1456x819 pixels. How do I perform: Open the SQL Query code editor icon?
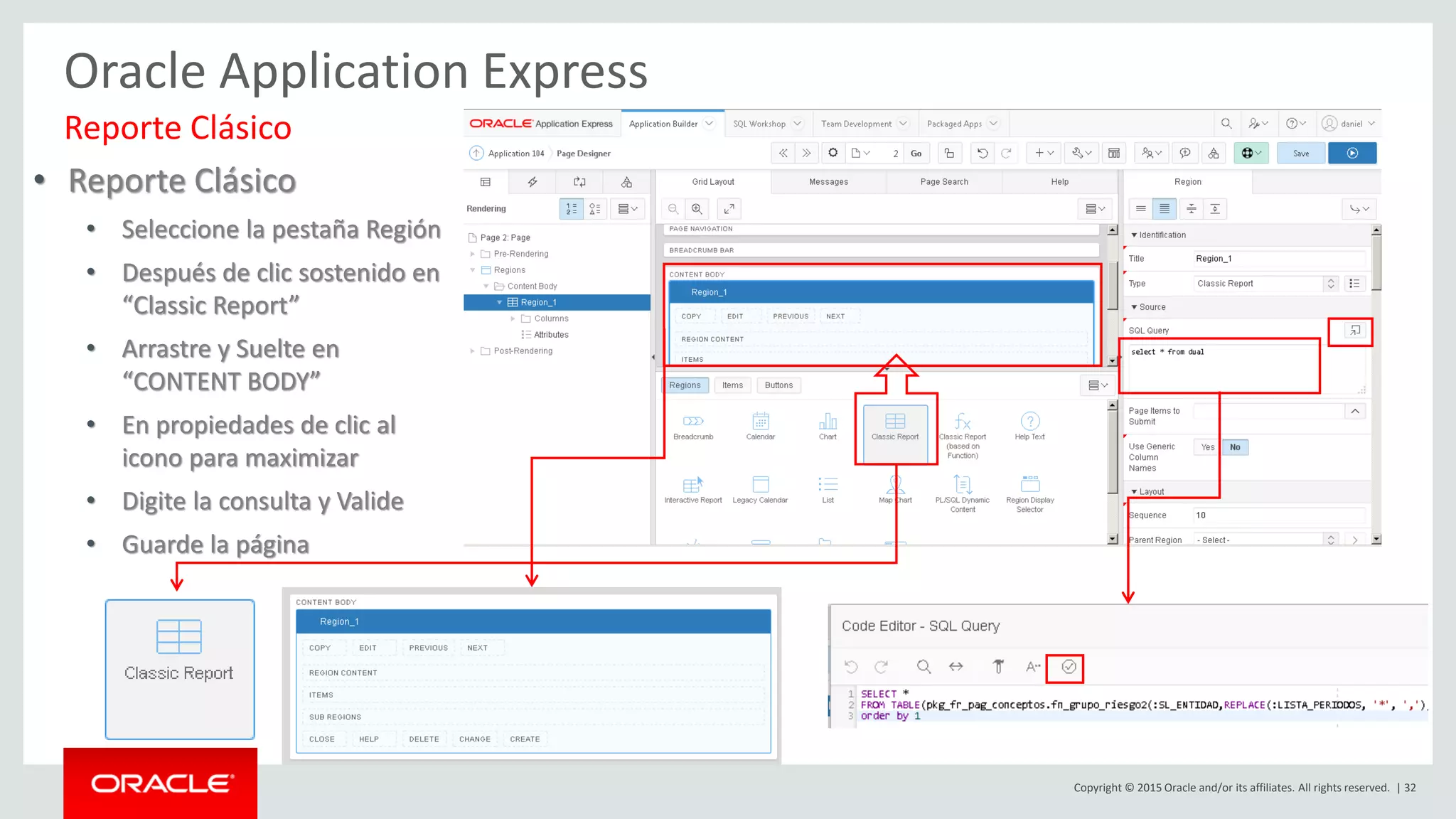point(1355,330)
